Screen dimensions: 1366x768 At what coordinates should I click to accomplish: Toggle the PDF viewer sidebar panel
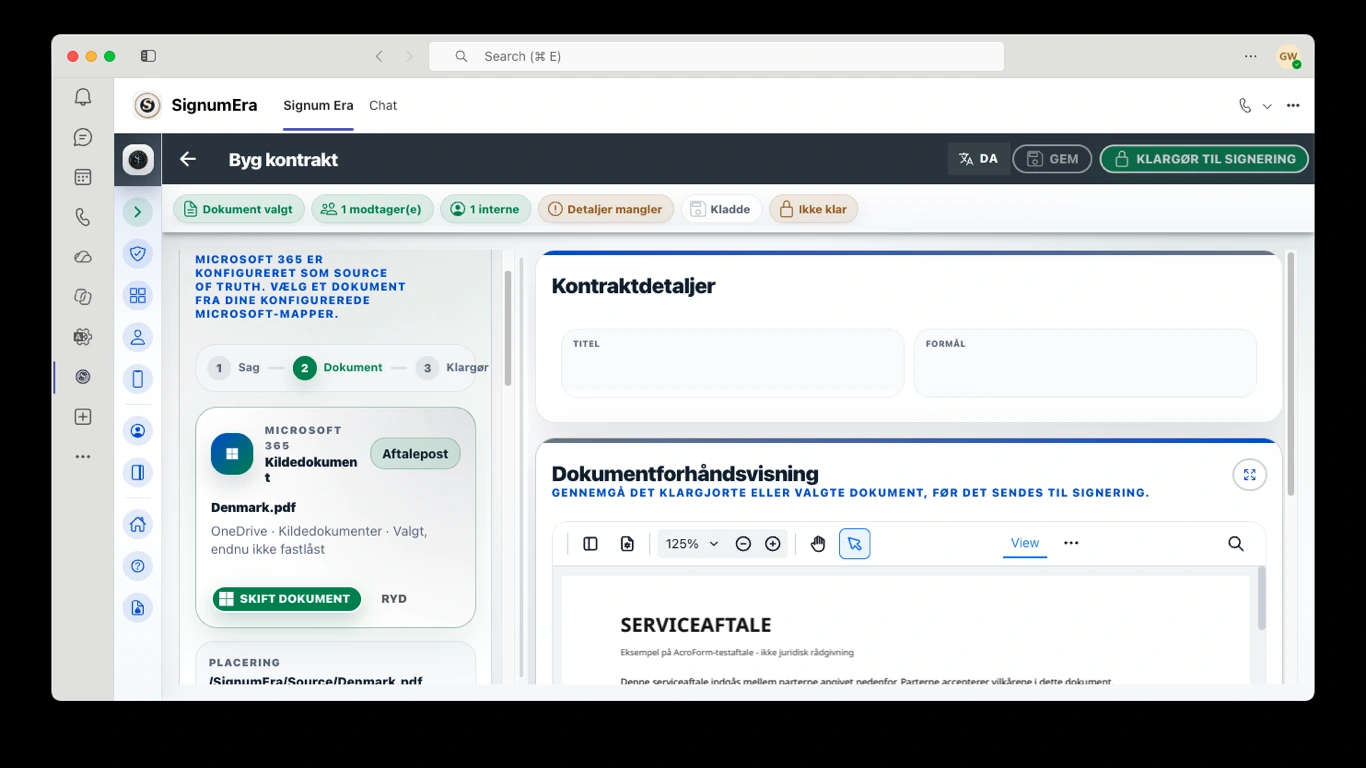click(590, 544)
